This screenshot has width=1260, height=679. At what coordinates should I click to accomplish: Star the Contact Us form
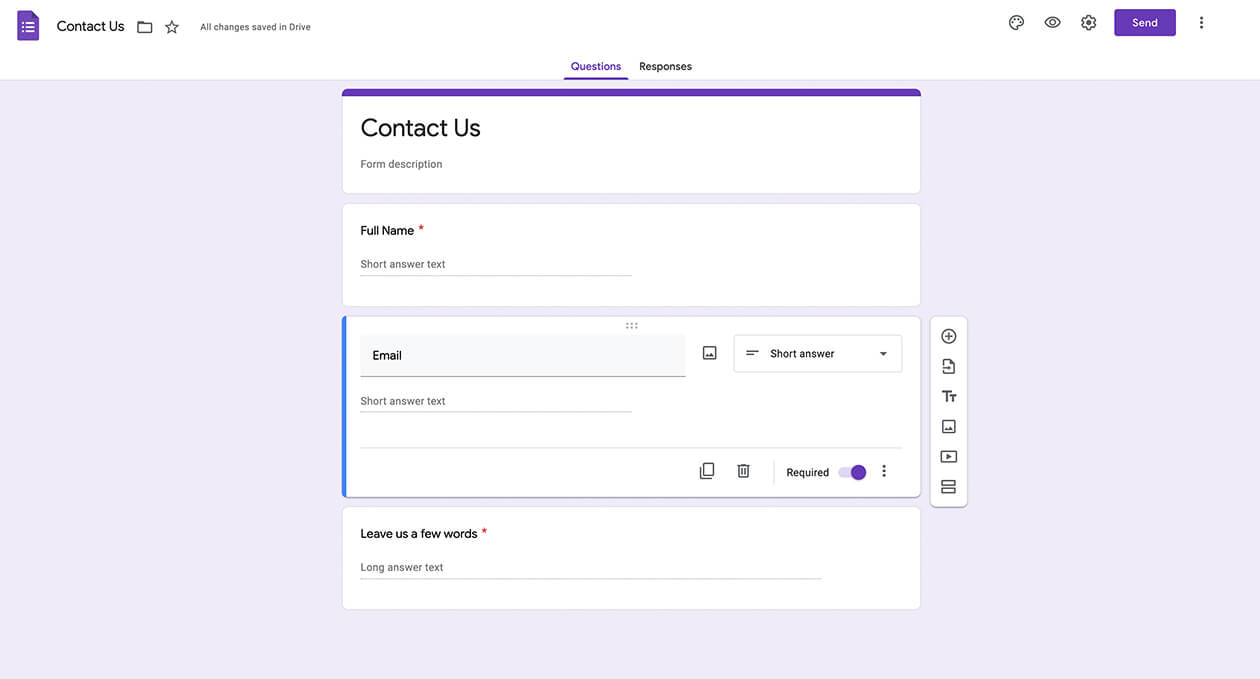pos(172,27)
